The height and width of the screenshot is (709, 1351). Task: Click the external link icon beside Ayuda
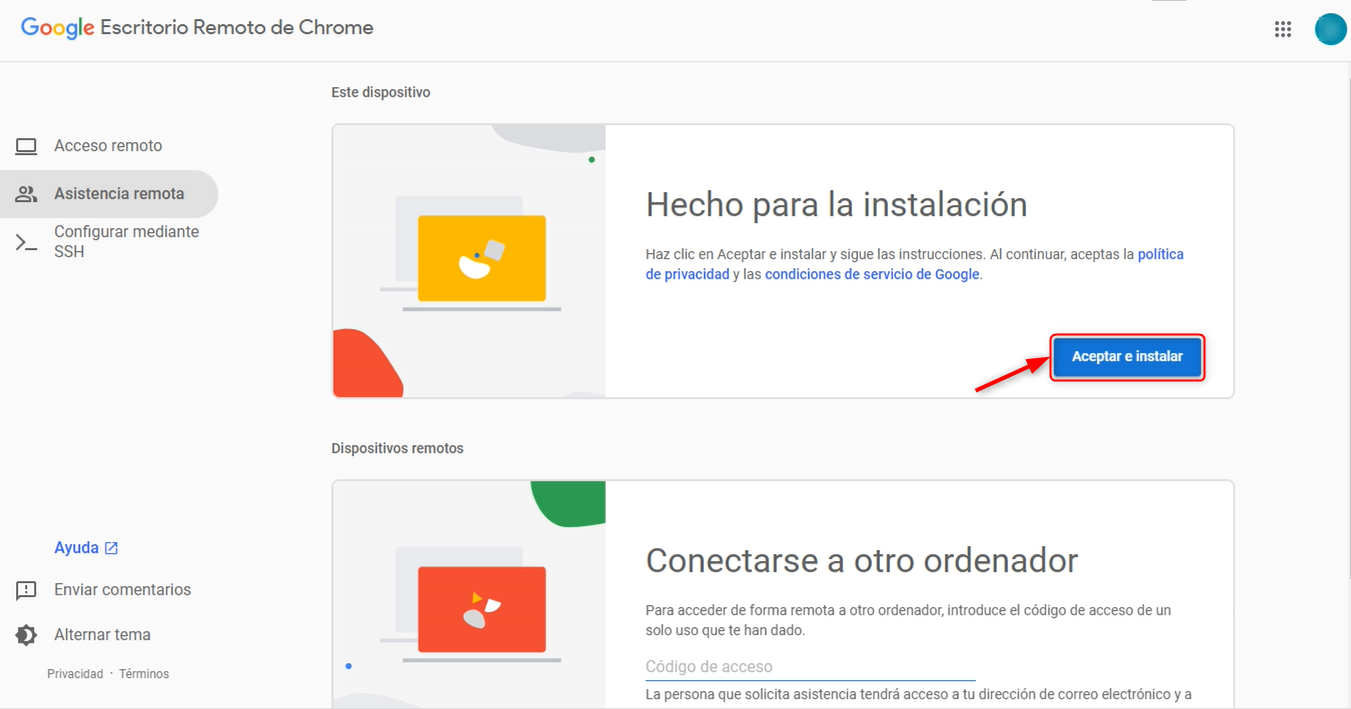point(112,548)
